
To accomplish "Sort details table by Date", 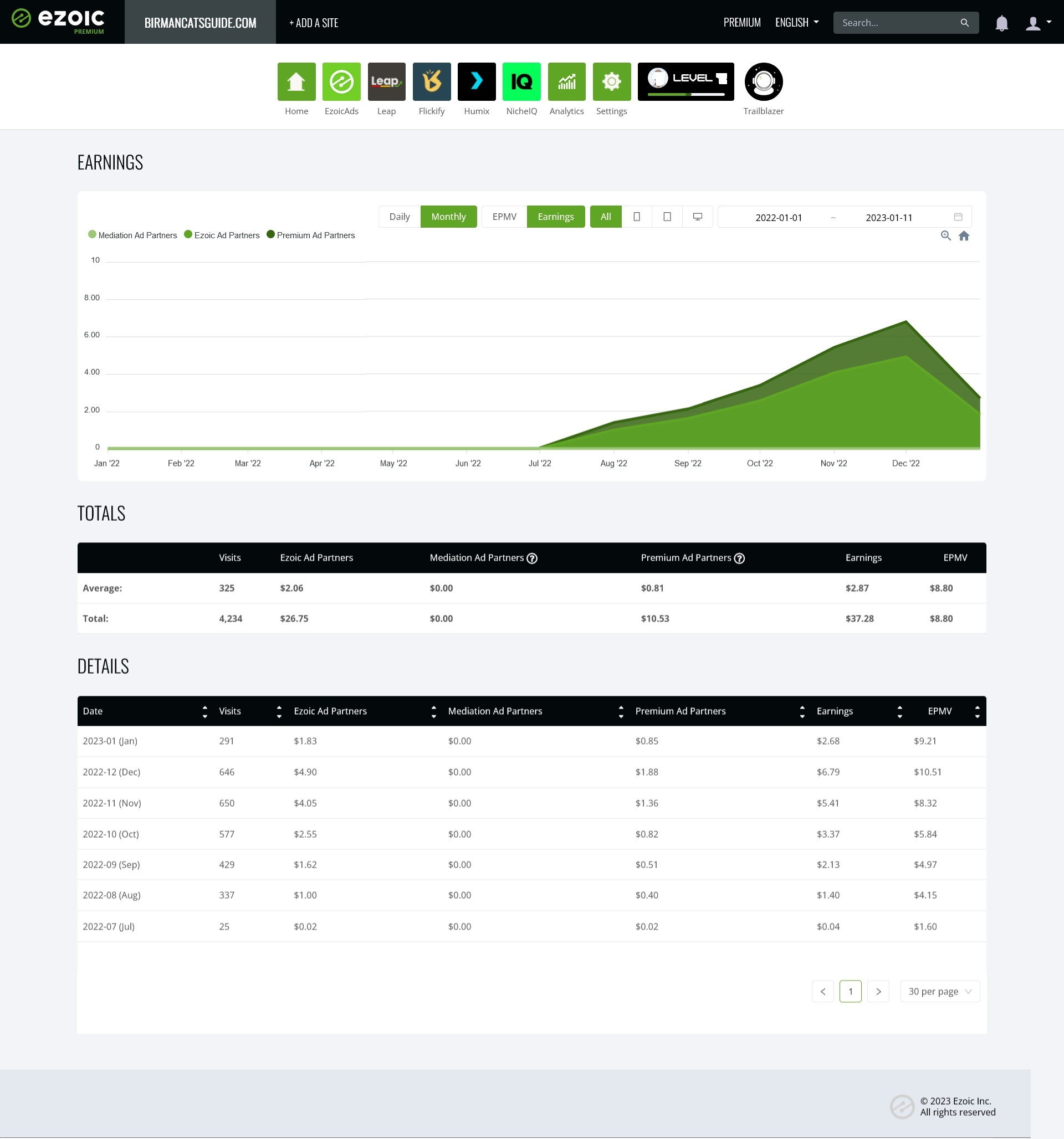I will point(204,711).
